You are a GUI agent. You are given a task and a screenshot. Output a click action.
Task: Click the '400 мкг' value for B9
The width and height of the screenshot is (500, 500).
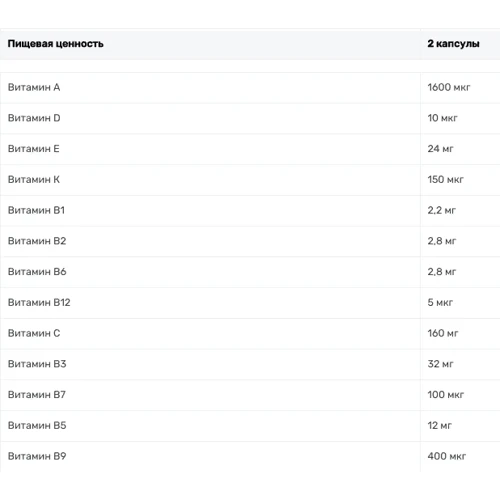click(x=447, y=456)
